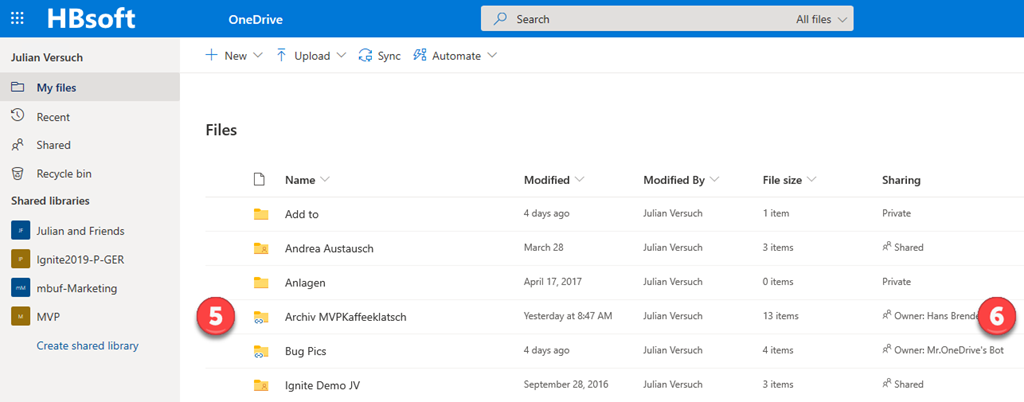Click the file type column header icon

(x=260, y=180)
